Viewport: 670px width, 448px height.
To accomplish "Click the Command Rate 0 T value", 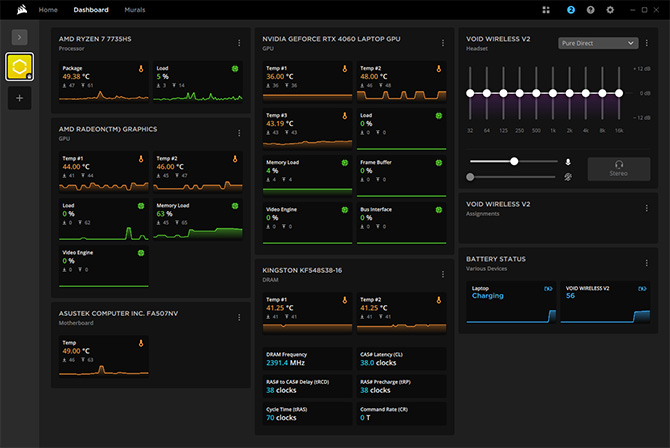I will coord(365,418).
